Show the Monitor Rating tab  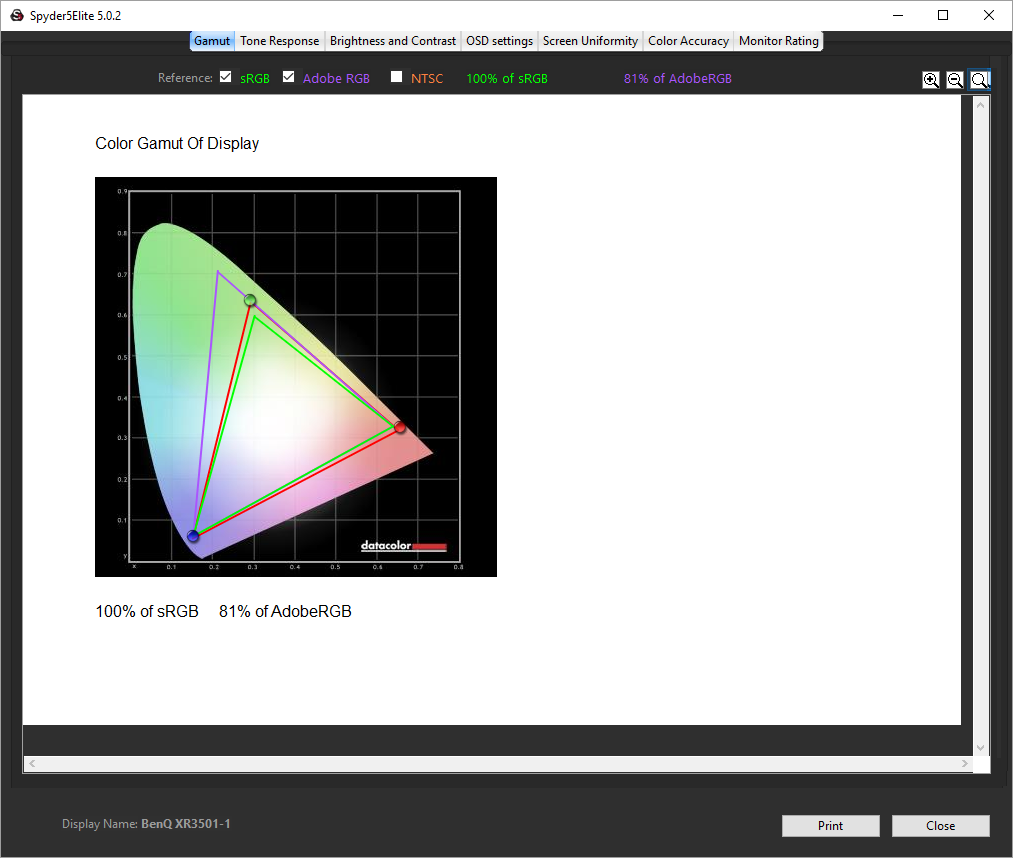coord(778,41)
